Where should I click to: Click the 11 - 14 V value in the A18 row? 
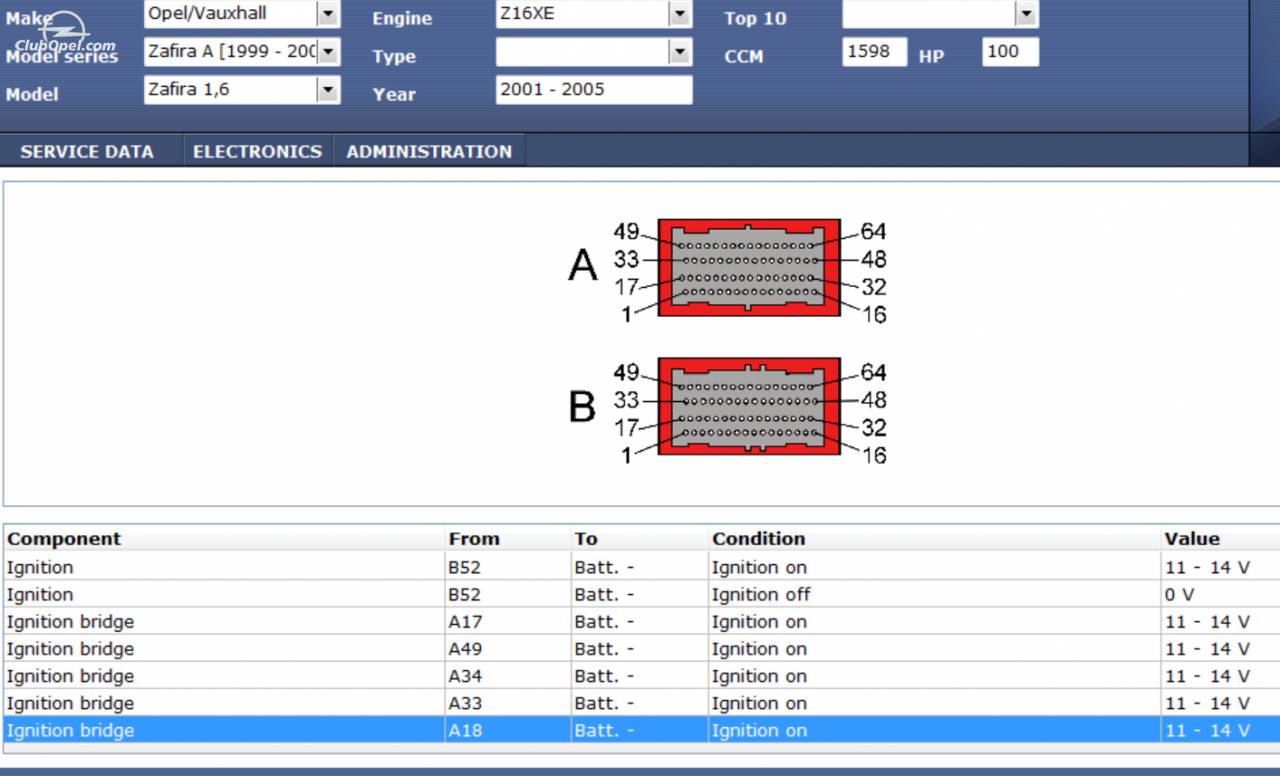(1220, 730)
